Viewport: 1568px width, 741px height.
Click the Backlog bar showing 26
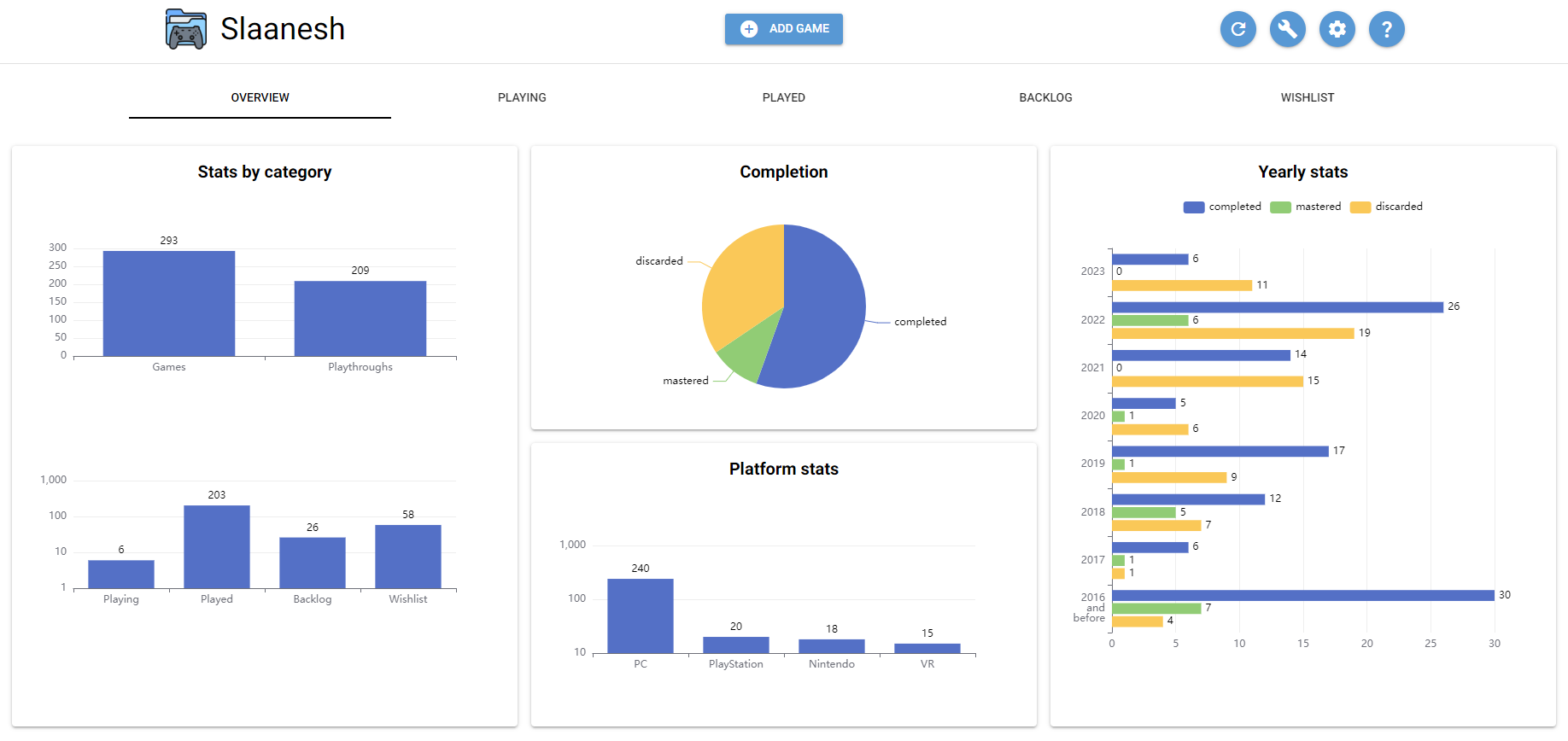click(x=313, y=563)
